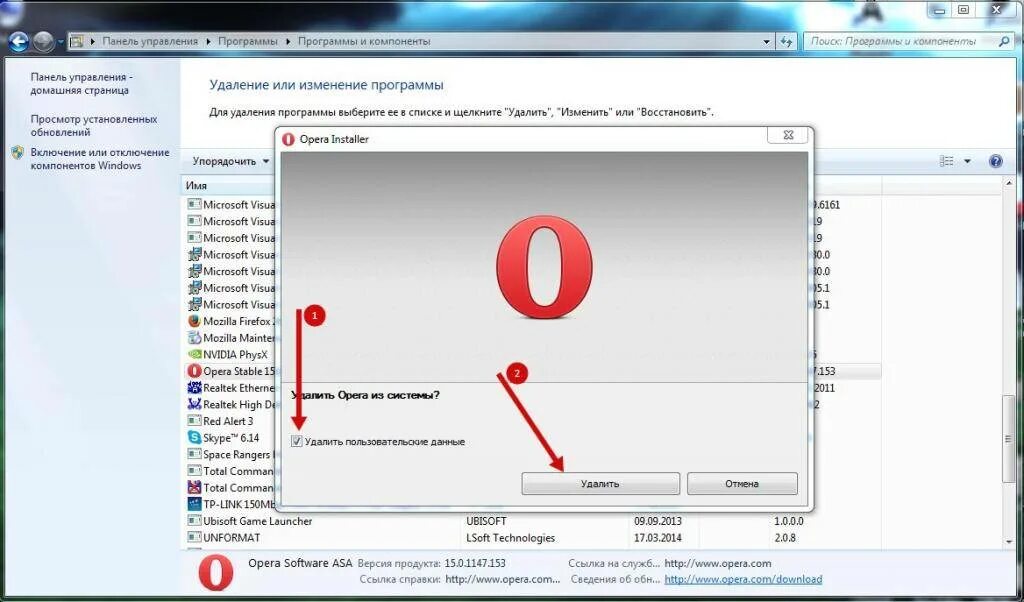Image resolution: width=1024 pixels, height=602 pixels.
Task: Click the '17.03.2014' date cell
Action: pos(658,538)
